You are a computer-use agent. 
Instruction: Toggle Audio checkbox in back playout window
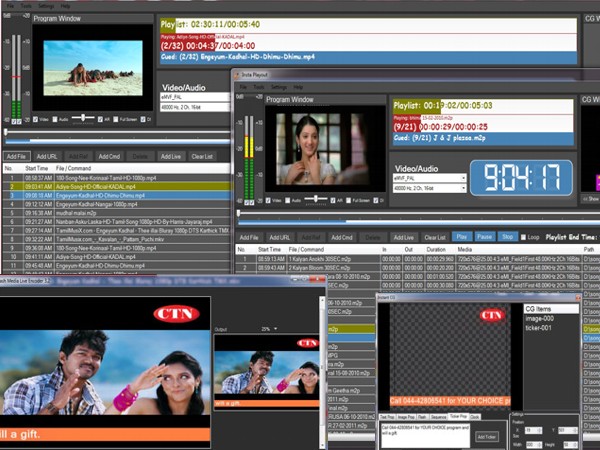(x=55, y=119)
